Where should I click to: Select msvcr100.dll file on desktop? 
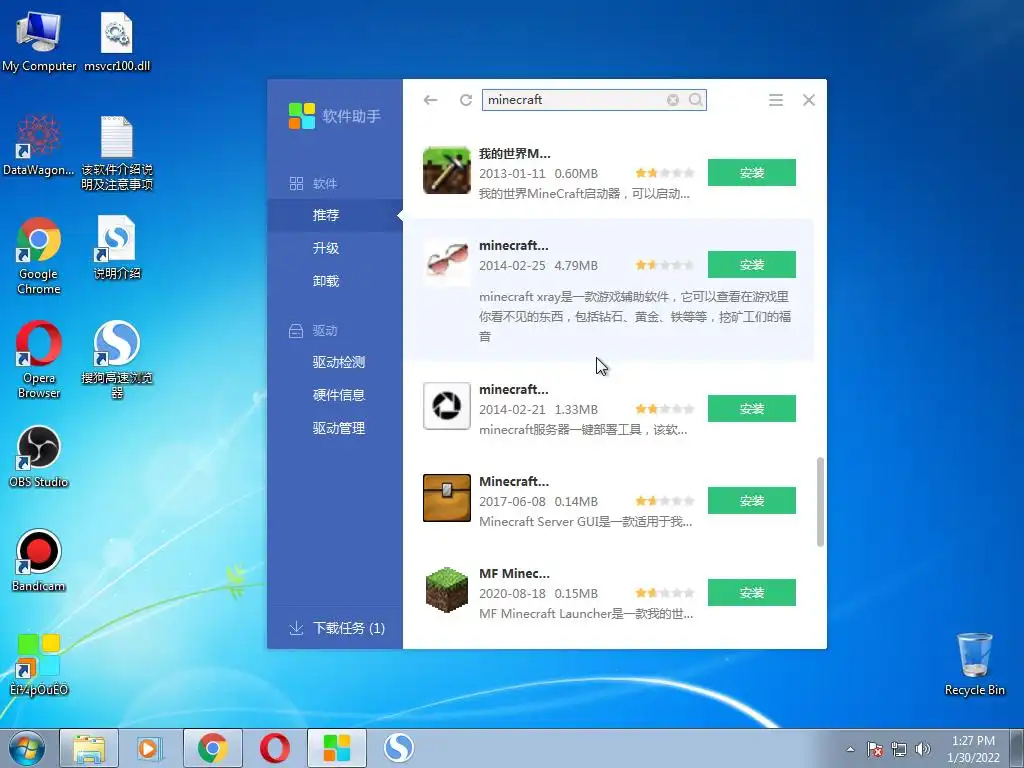[x=117, y=40]
